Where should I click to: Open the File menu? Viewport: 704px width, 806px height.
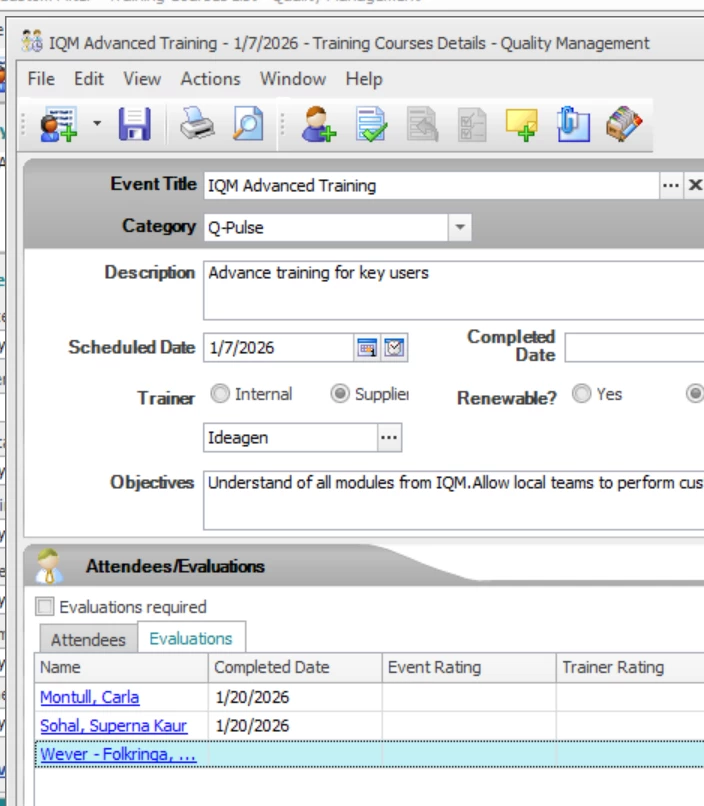[41, 79]
